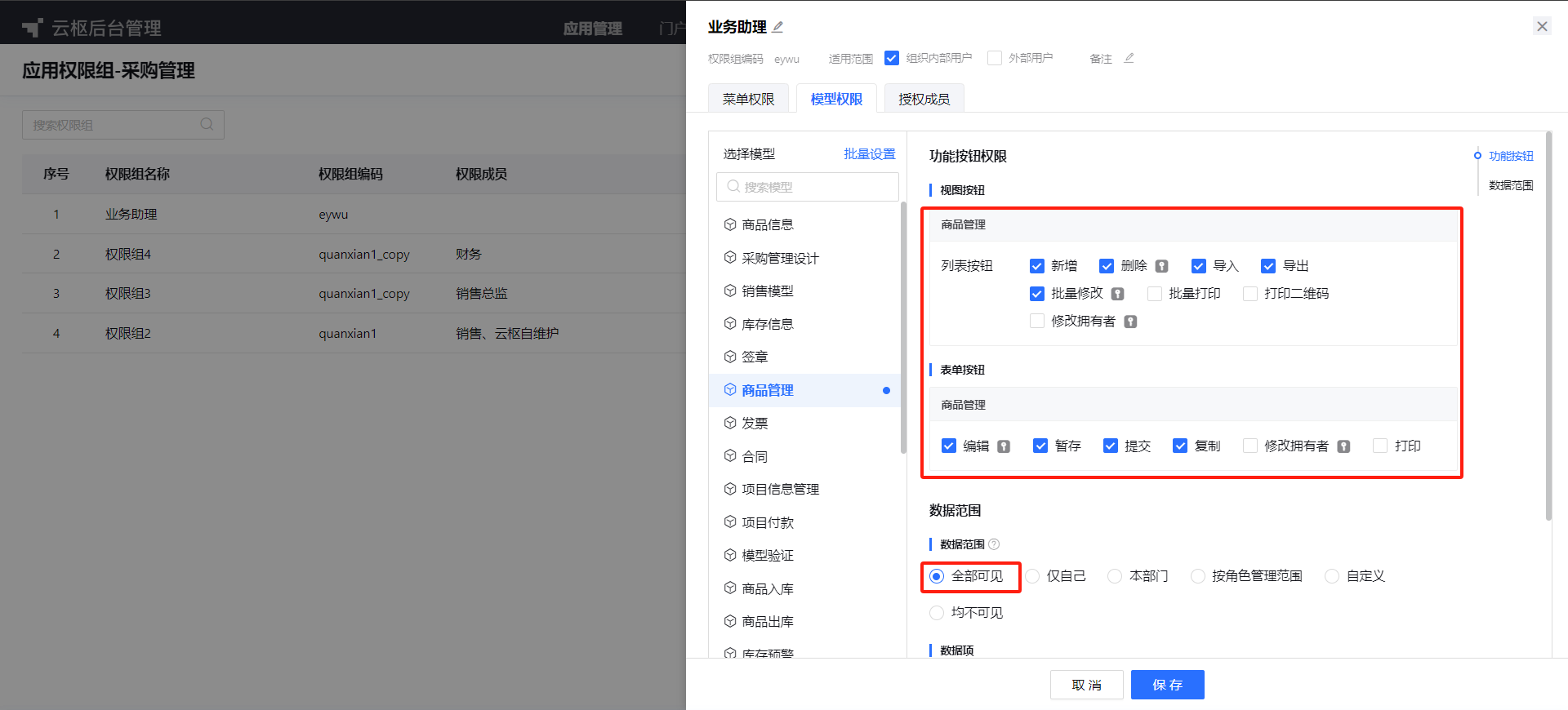
Task: Click info badge next to form 修改拥有者
Action: point(1343,446)
